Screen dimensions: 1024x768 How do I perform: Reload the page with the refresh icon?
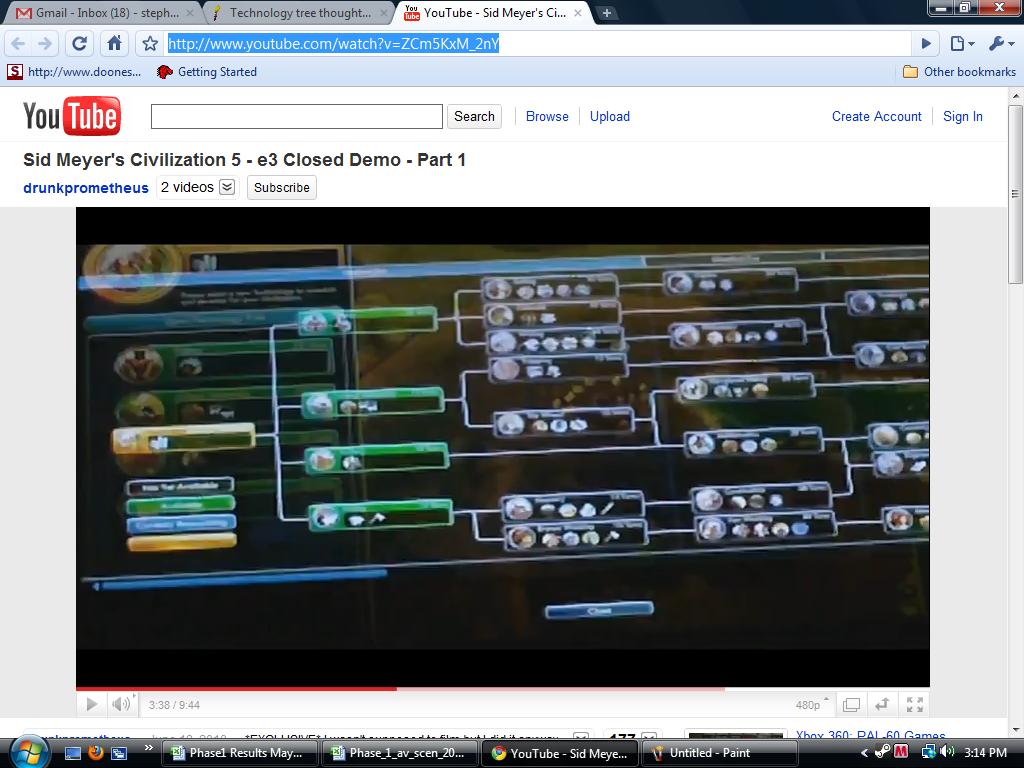[80, 44]
